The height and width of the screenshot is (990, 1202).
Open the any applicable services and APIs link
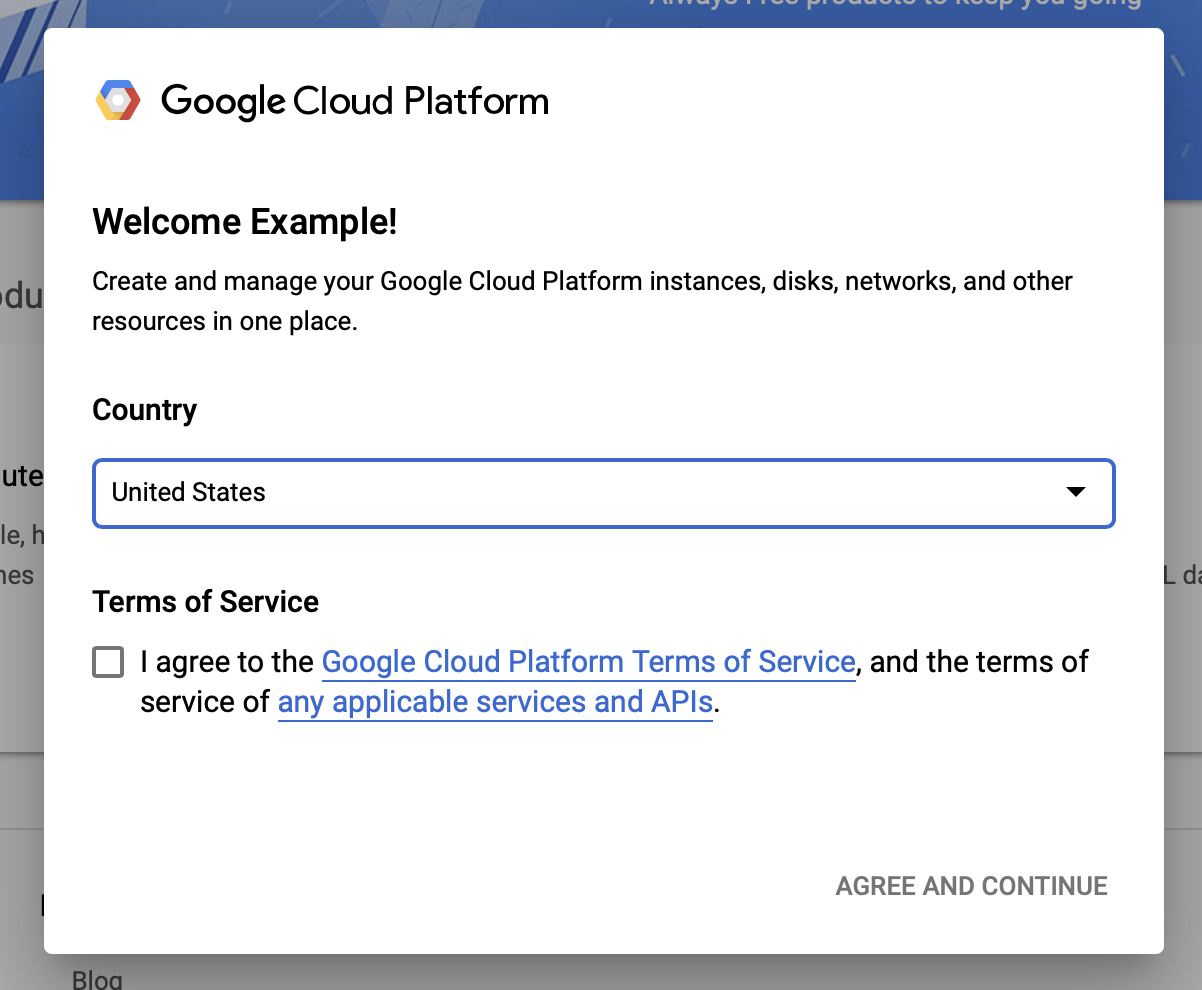click(x=495, y=702)
